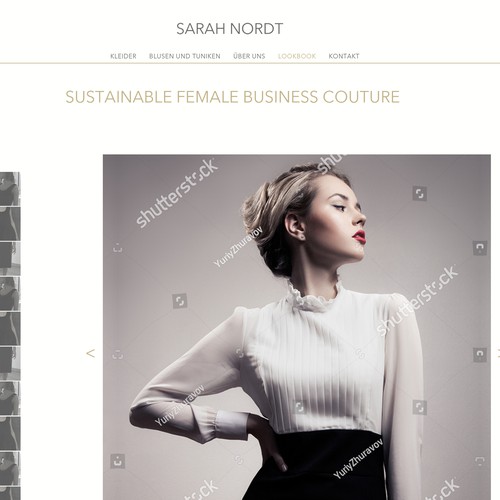500x500 pixels.
Task: Select the bottom-most thumbnail in the left strip
Action: pyautogui.click(x=10, y=494)
